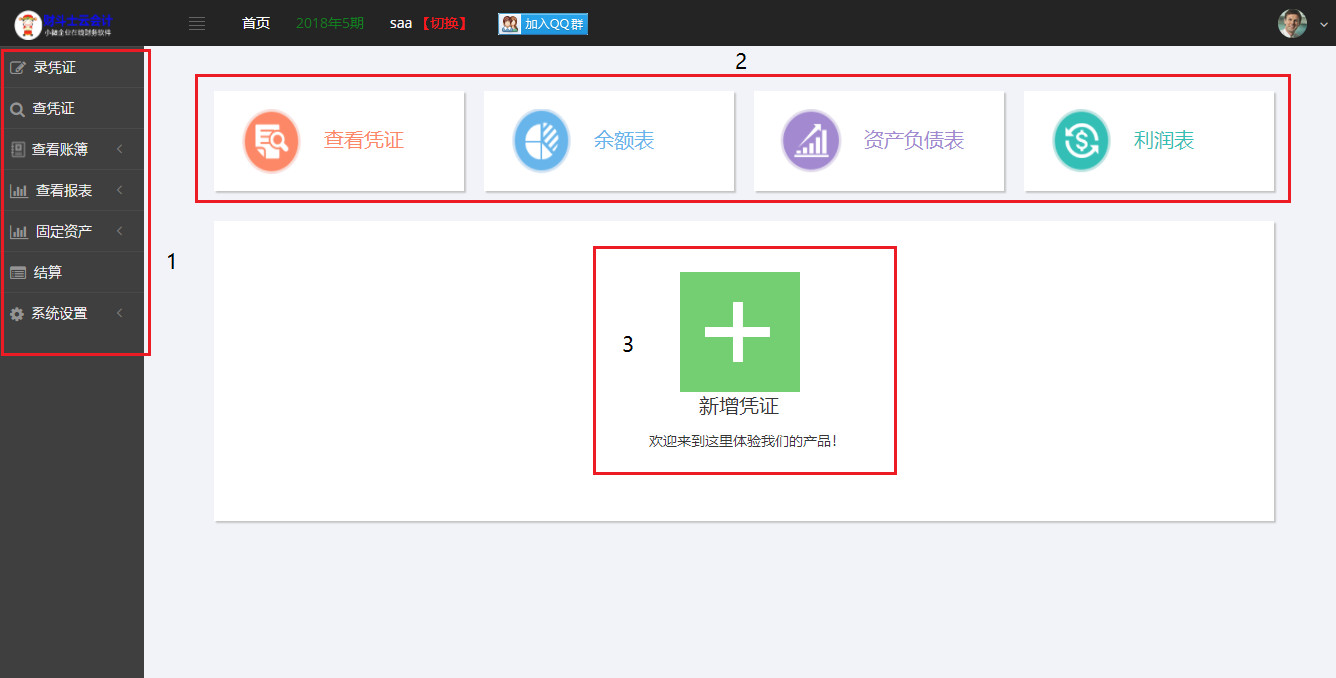Click the teal dollar 利润表 icon
Viewport: 1336px width, 678px height.
(x=1081, y=141)
